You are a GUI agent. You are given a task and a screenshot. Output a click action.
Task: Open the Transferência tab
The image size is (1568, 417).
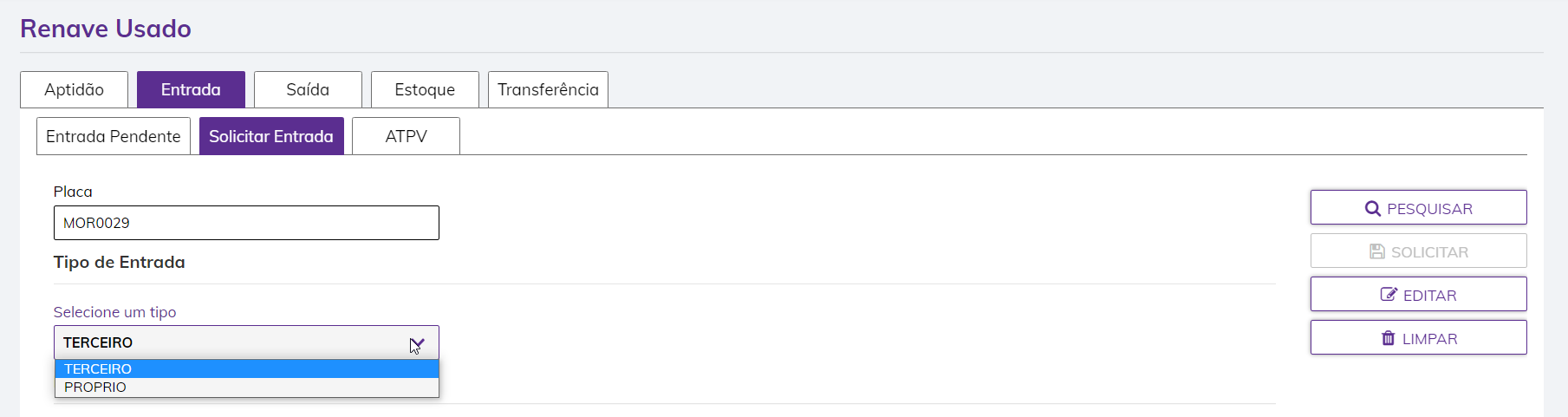(x=548, y=90)
